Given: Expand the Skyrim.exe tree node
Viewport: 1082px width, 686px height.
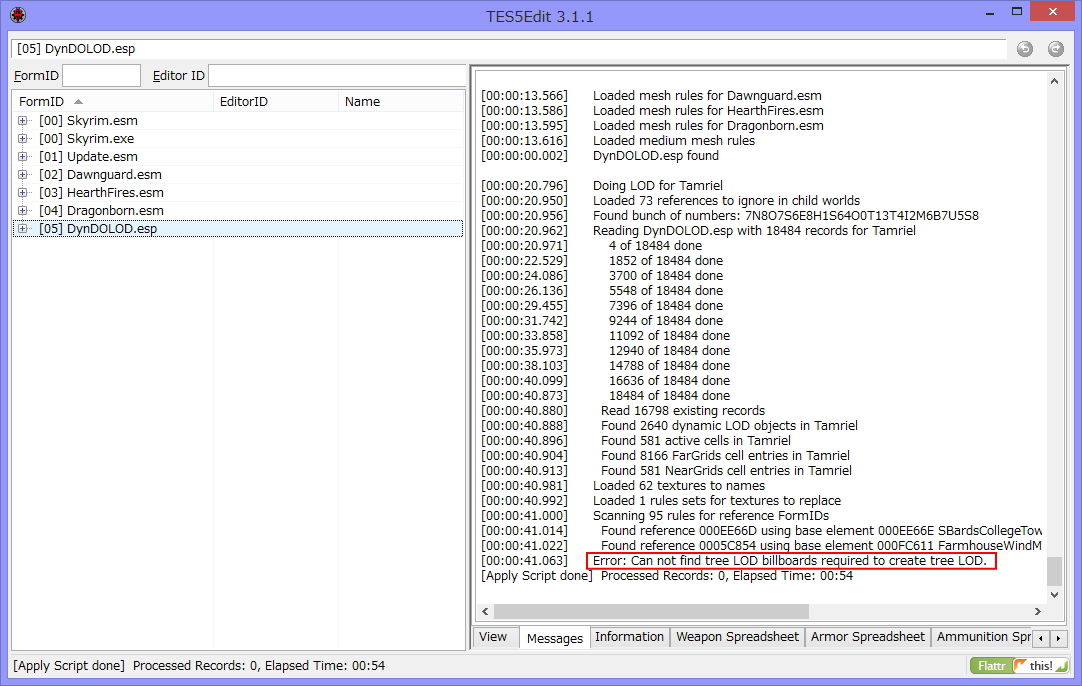Looking at the screenshot, I should 23,139.
